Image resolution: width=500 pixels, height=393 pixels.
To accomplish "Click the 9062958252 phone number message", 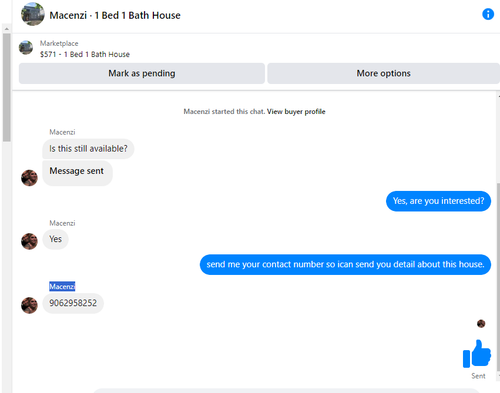I will 73,303.
